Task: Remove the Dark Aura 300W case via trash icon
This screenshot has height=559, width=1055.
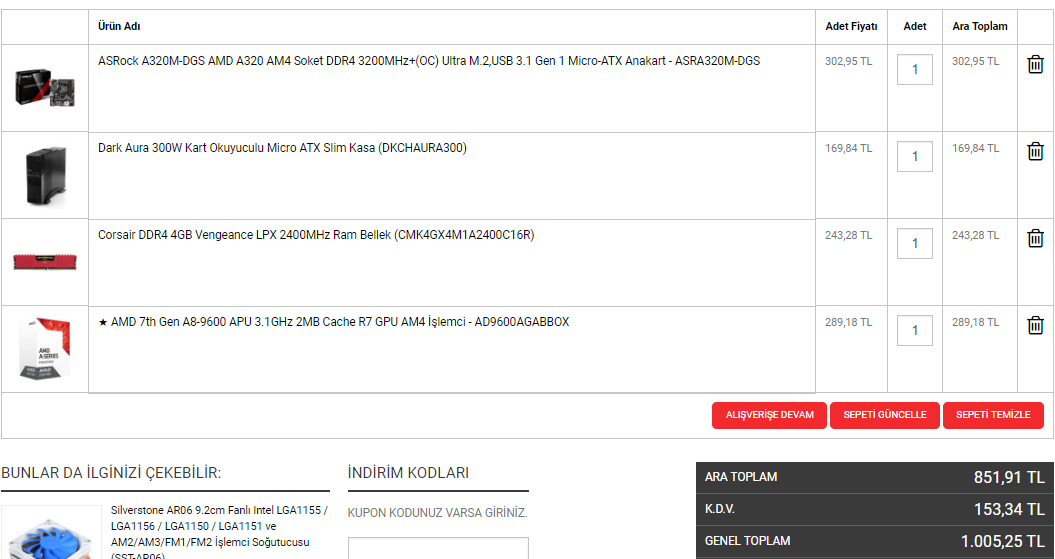Action: [1035, 151]
